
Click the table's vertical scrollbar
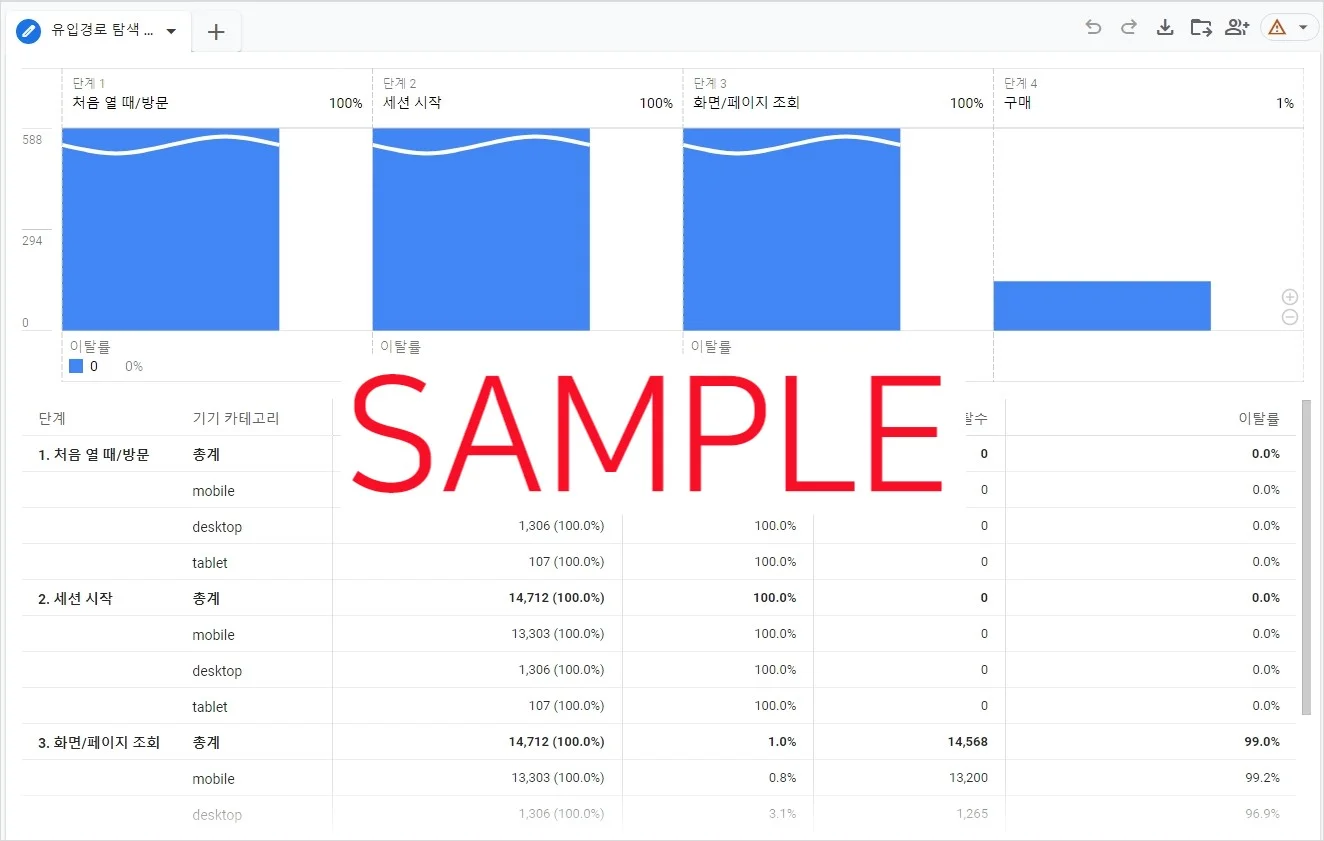[x=1306, y=558]
